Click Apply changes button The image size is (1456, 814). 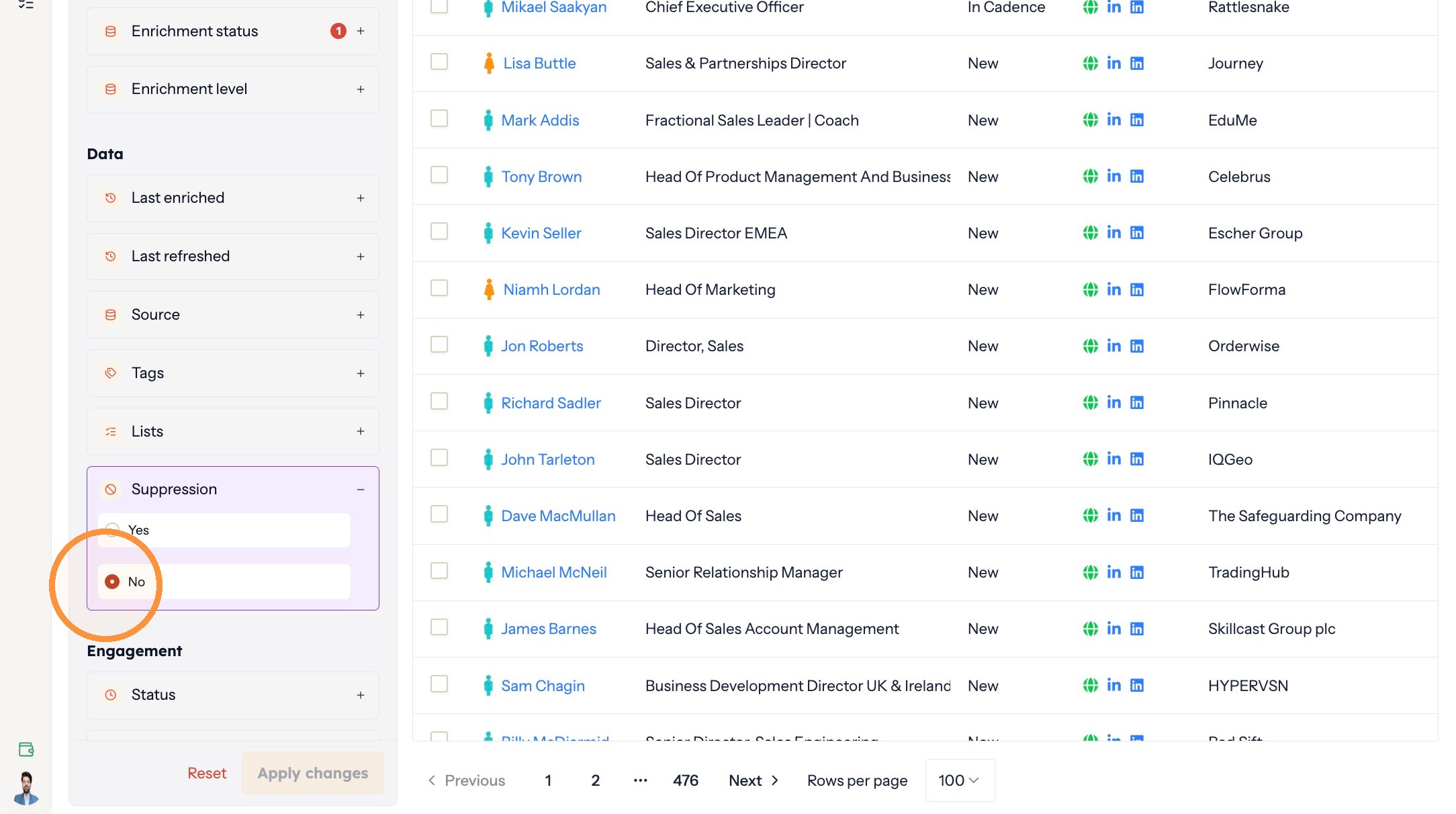[x=313, y=773]
